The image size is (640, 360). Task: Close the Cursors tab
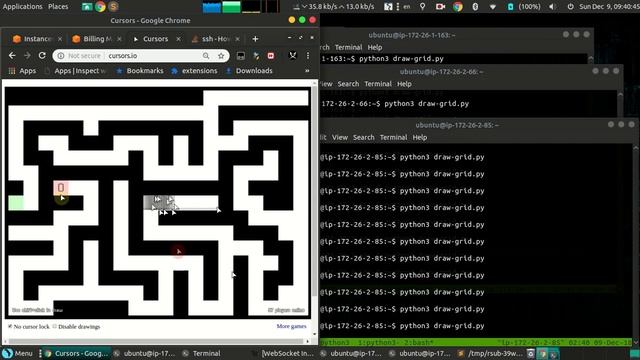(178, 39)
